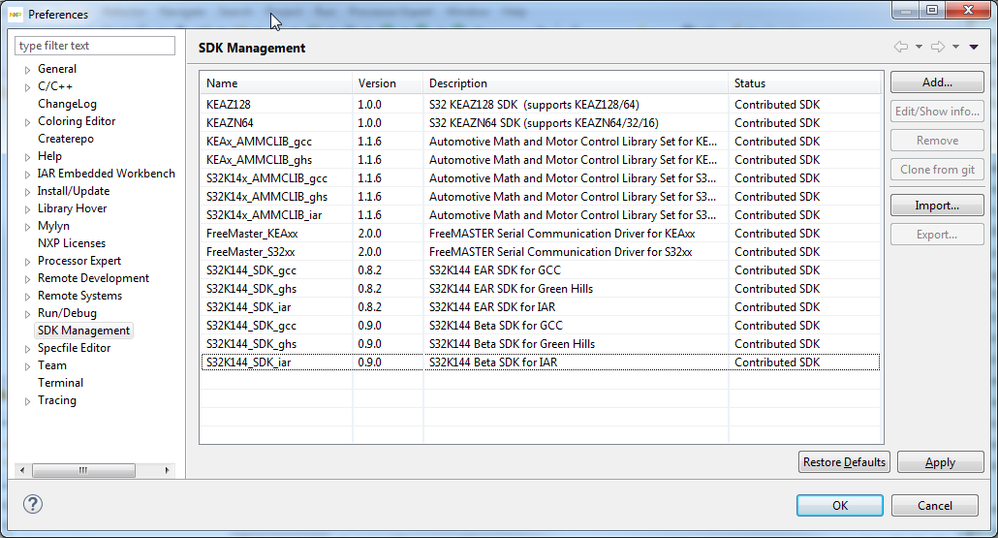Select S32K144 EAR SDK for GCC description

click(x=495, y=271)
